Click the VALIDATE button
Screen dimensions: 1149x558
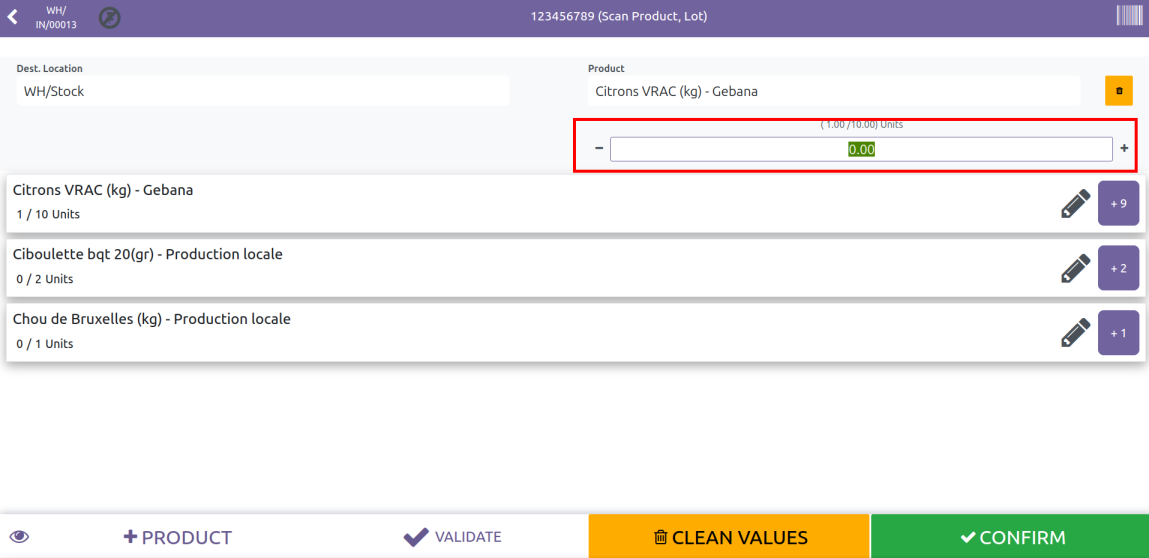pyautogui.click(x=452, y=537)
